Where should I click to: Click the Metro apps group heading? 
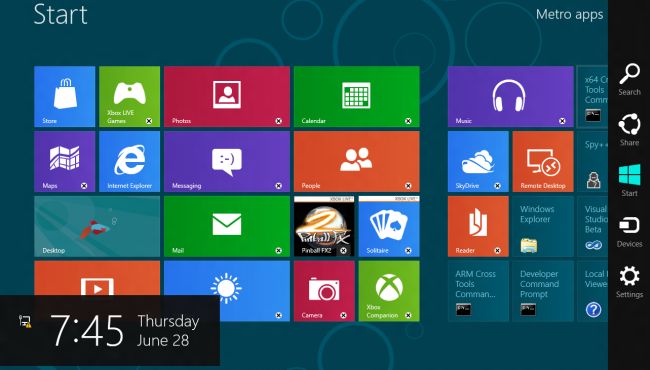coord(569,15)
